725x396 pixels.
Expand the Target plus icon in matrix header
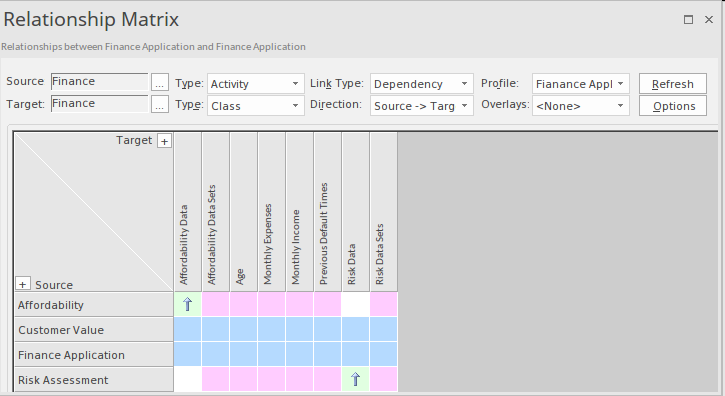(x=164, y=141)
